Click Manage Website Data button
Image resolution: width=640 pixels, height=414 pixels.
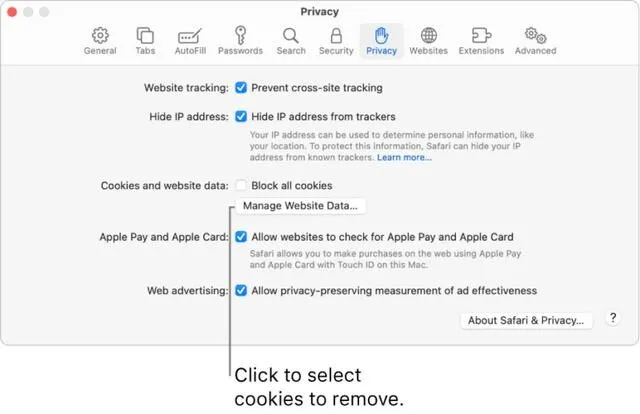300,206
